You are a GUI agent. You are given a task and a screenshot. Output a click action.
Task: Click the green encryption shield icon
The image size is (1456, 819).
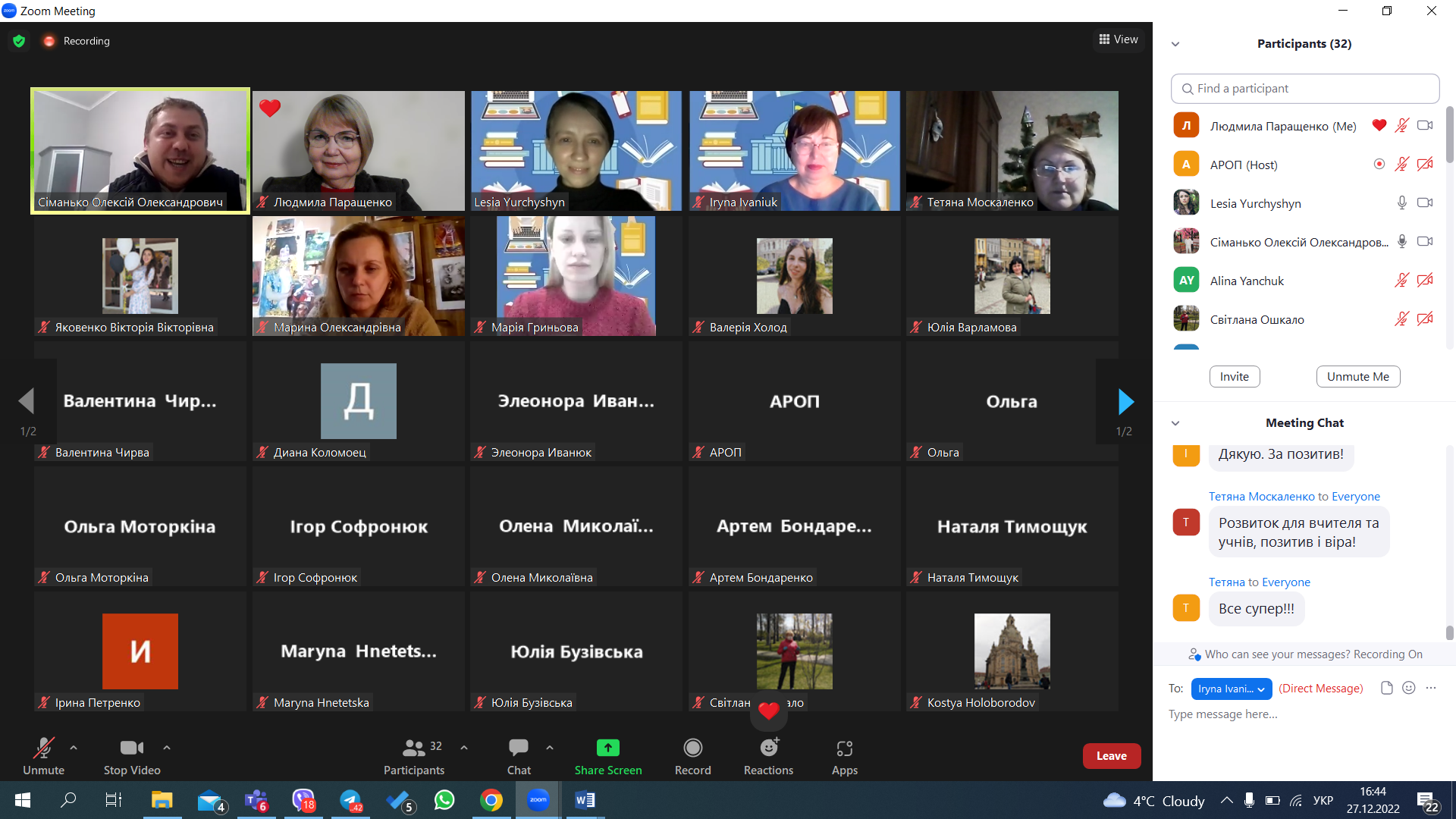[x=19, y=41]
